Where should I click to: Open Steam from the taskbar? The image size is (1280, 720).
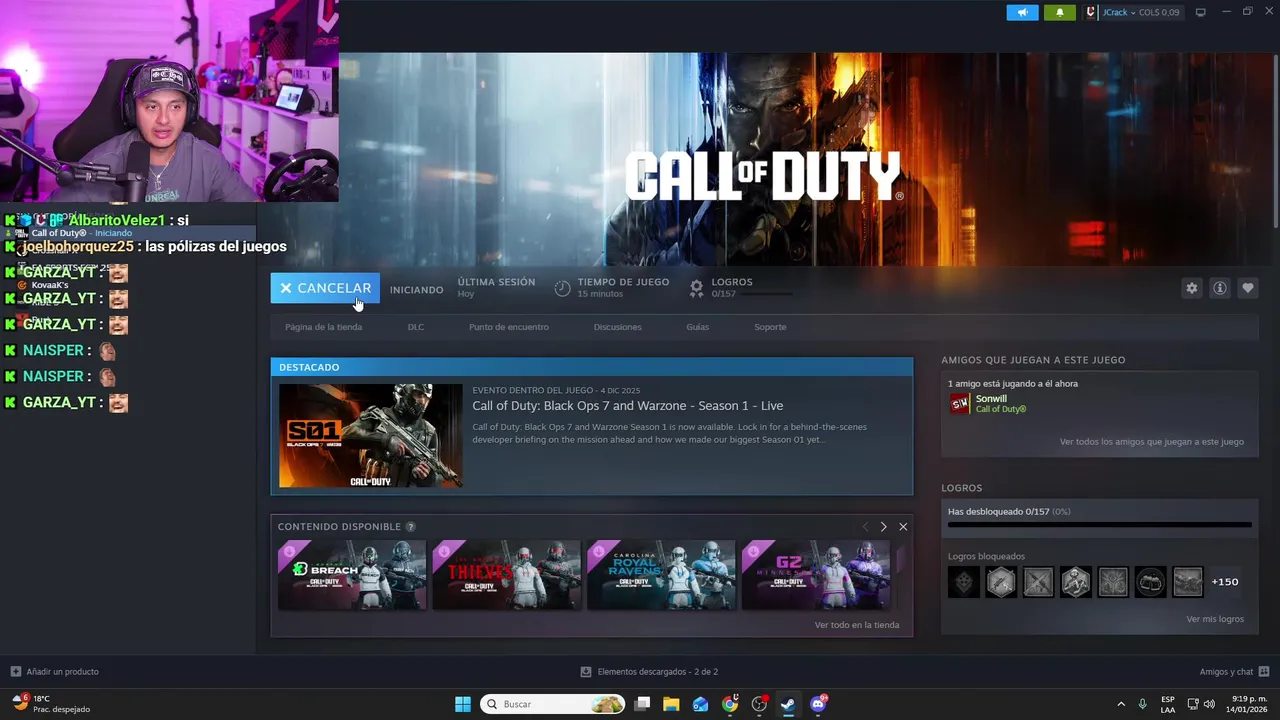coord(788,704)
